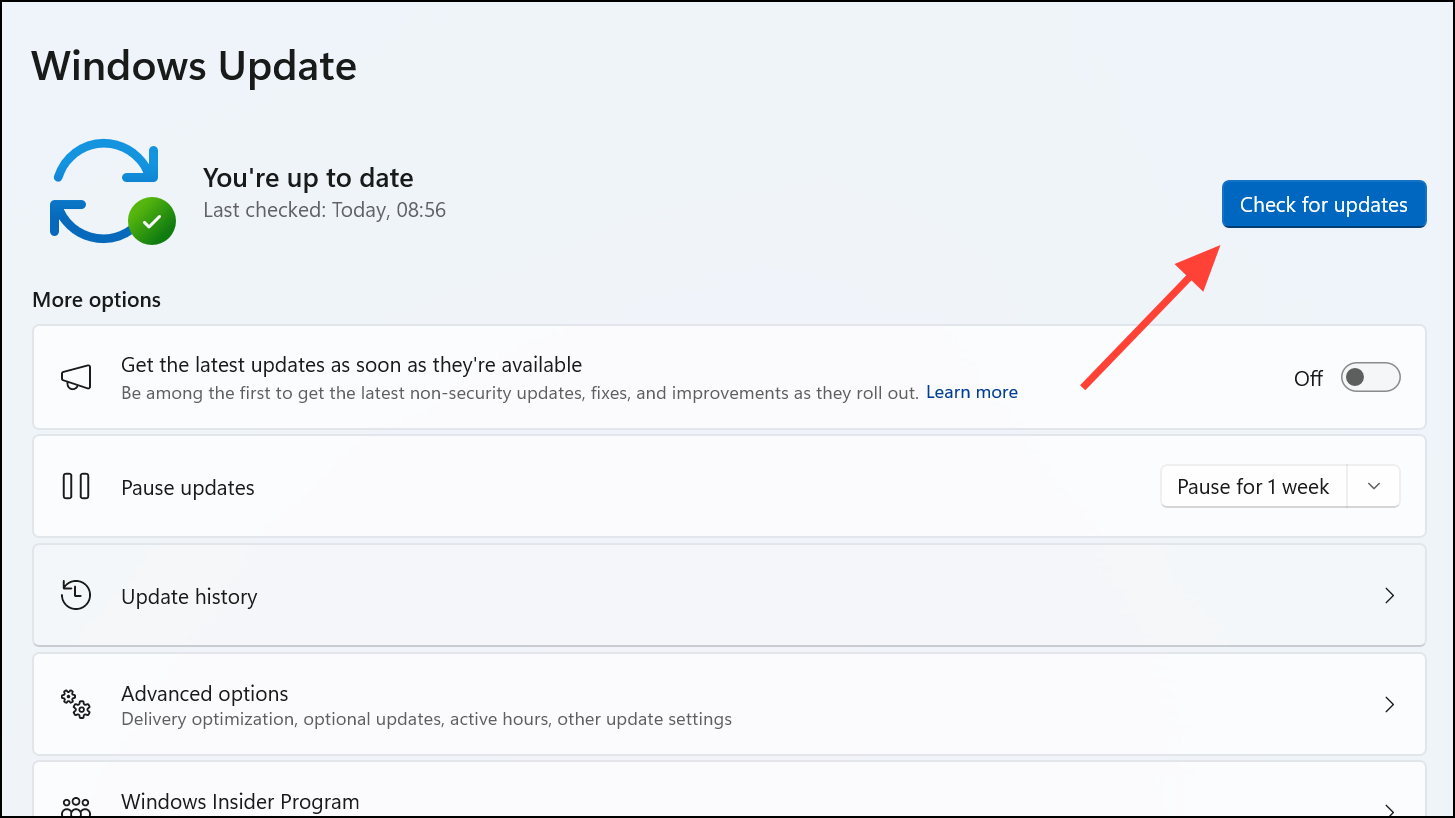Open the Learn more link
The image size is (1455, 818).
coord(972,392)
